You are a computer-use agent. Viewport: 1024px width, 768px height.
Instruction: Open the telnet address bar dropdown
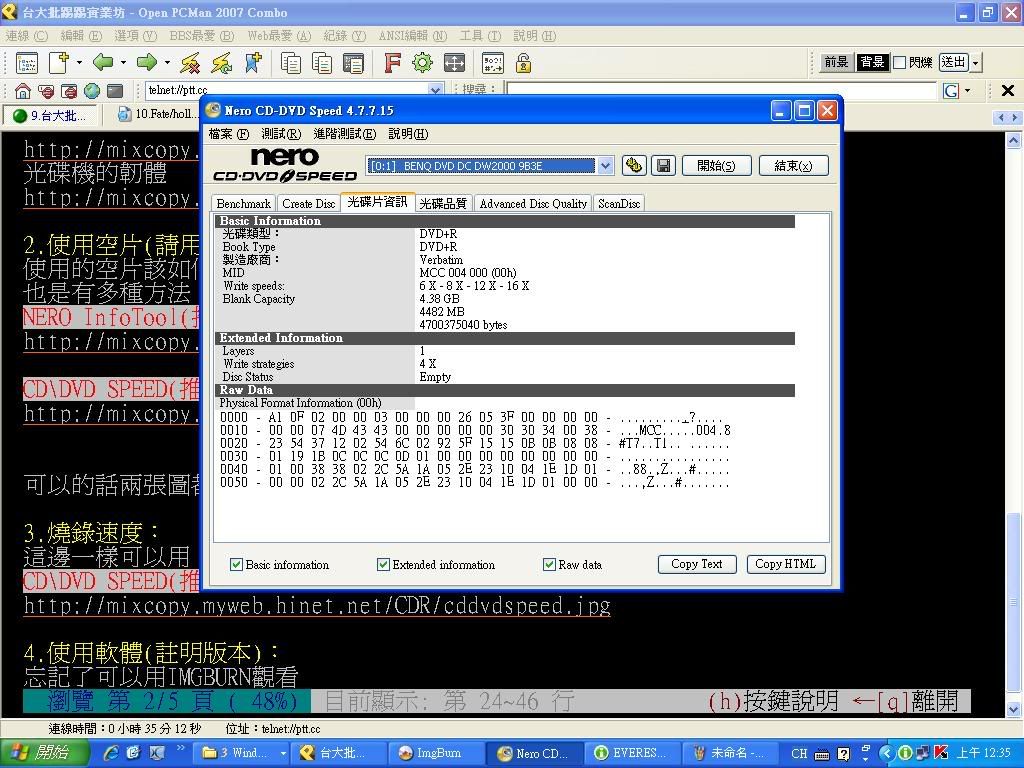coord(435,90)
